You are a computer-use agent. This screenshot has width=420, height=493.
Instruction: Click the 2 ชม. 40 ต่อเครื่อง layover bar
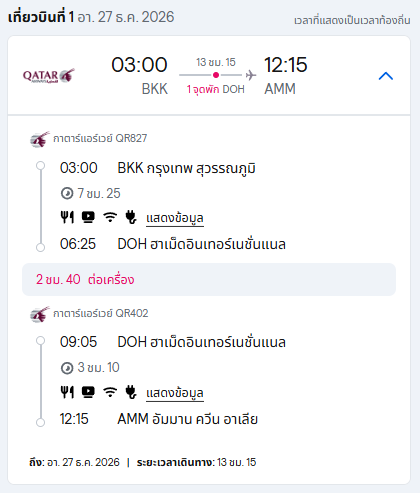point(209,279)
